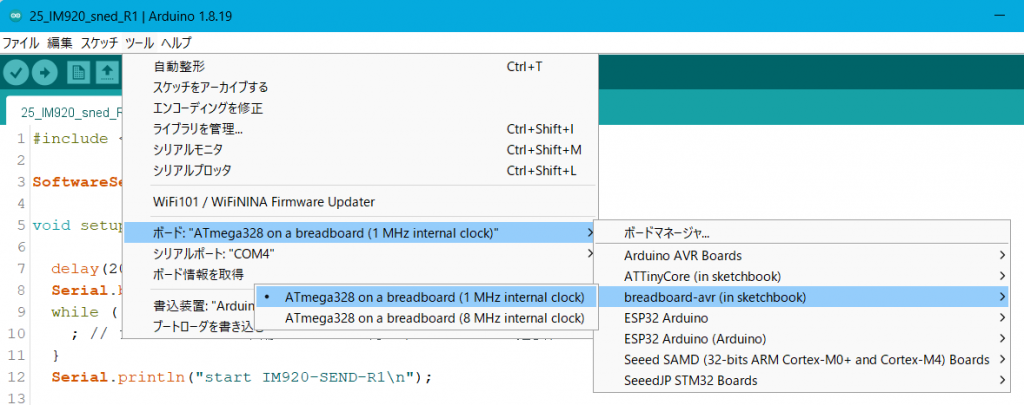Expand the Arduino AVR Boards submenu
The height and width of the screenshot is (405, 1024).
(x=682, y=255)
